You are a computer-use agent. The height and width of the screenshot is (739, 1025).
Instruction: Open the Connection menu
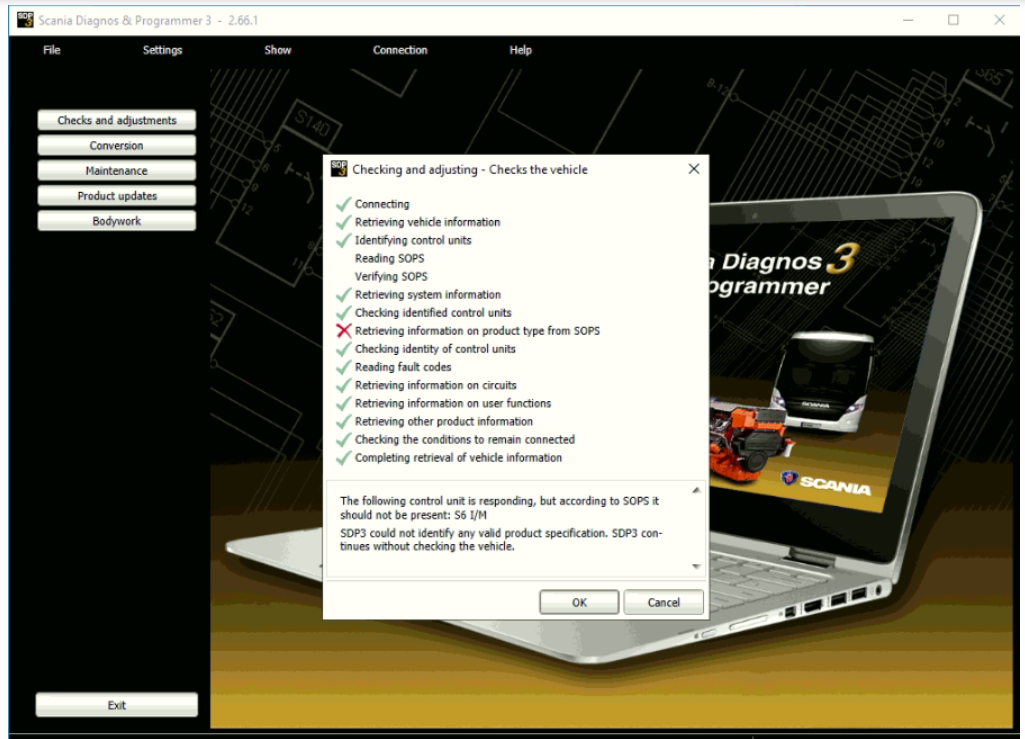[x=400, y=50]
